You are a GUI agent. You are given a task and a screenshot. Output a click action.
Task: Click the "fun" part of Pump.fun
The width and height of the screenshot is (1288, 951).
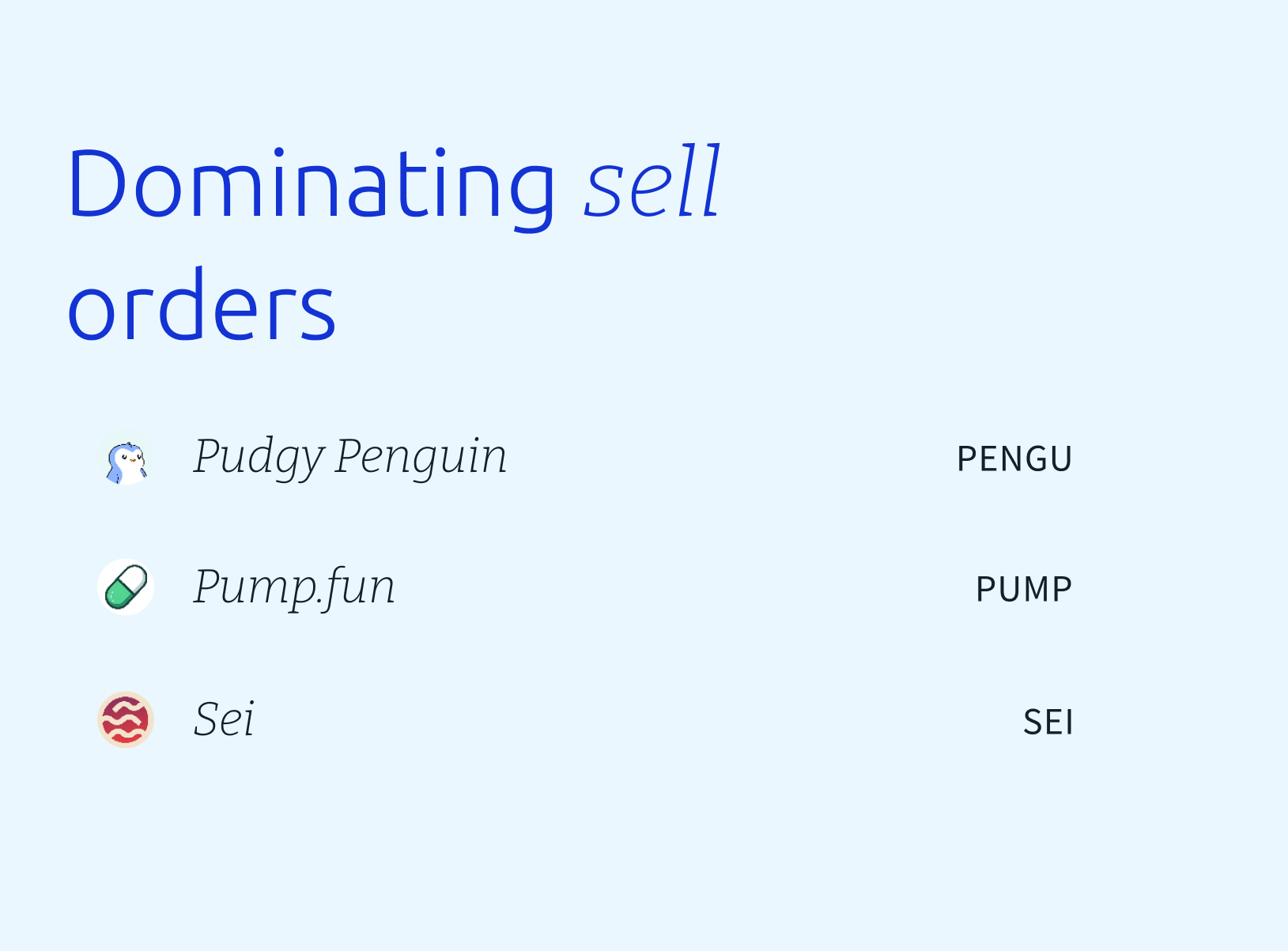pos(361,587)
